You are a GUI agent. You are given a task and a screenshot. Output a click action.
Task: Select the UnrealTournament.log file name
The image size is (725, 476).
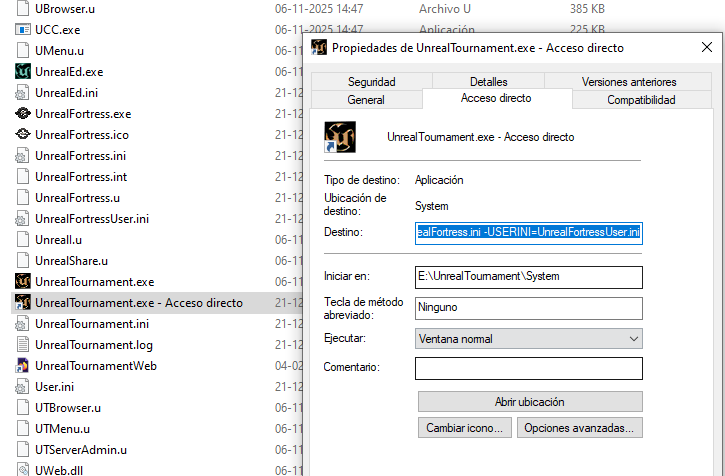coord(94,345)
